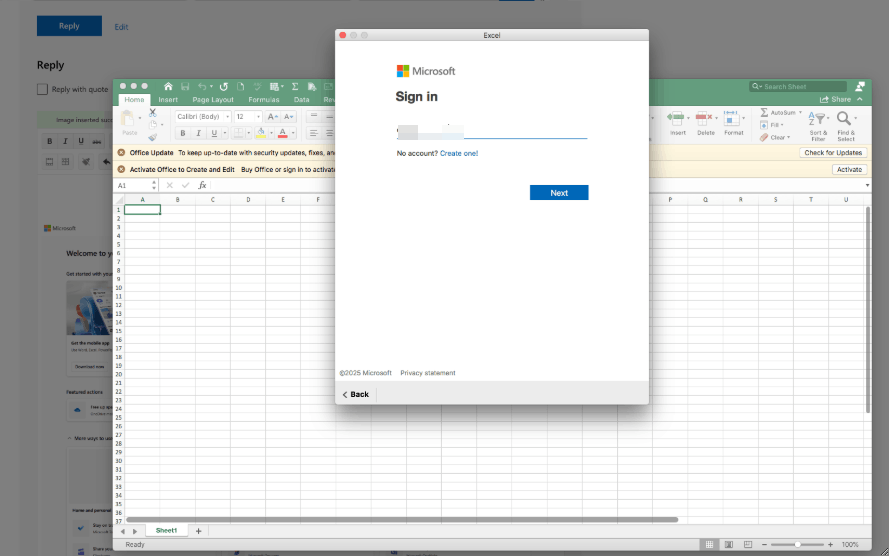Screen dimensions: 889x556
Task: Click the Insert Function fx icon
Action: [202, 185]
